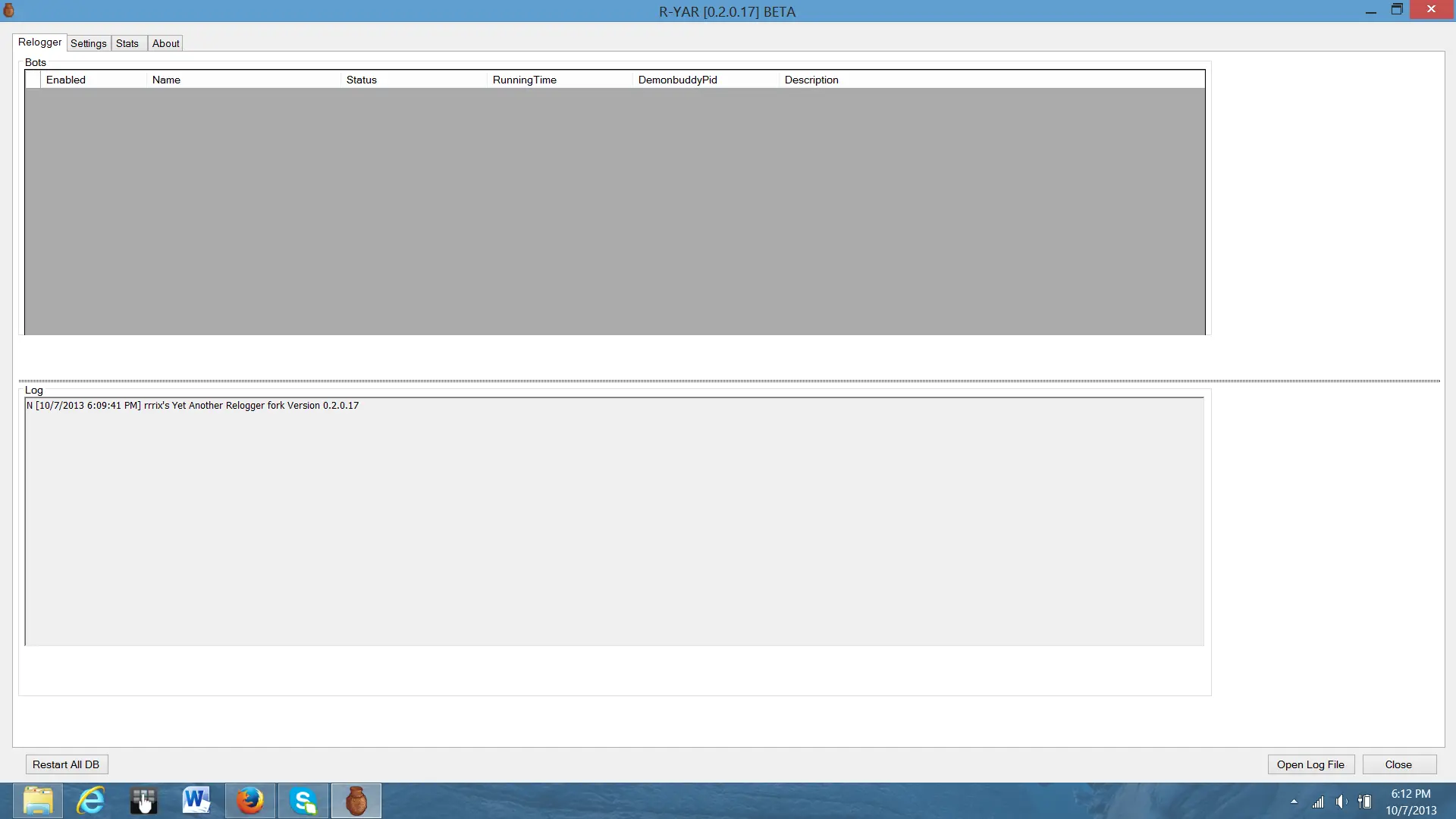Show hidden tray icons arrow
The width and height of the screenshot is (1456, 819).
click(x=1294, y=802)
